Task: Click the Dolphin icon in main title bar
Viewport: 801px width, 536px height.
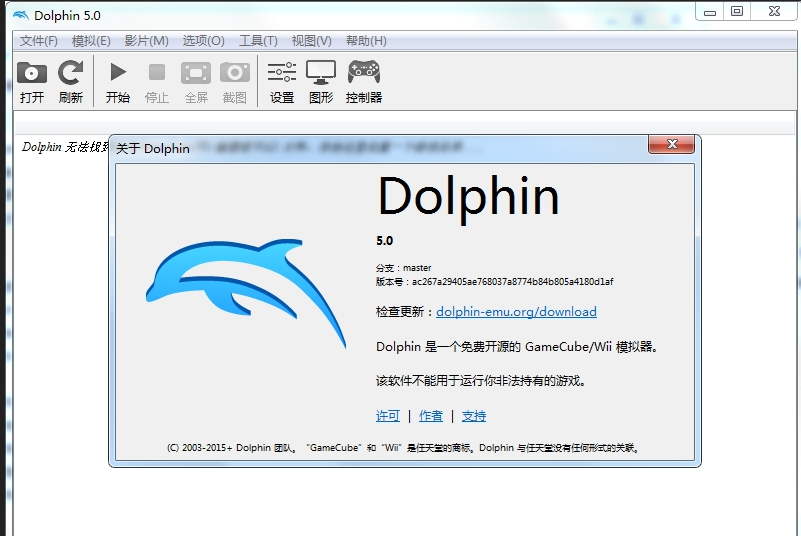Action: click(20, 15)
